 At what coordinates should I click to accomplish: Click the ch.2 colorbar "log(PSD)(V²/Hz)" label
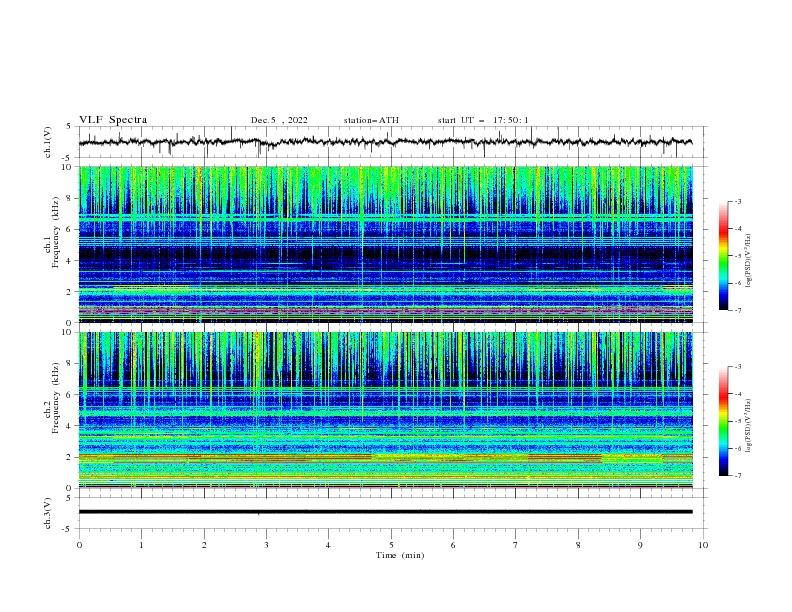(x=749, y=426)
